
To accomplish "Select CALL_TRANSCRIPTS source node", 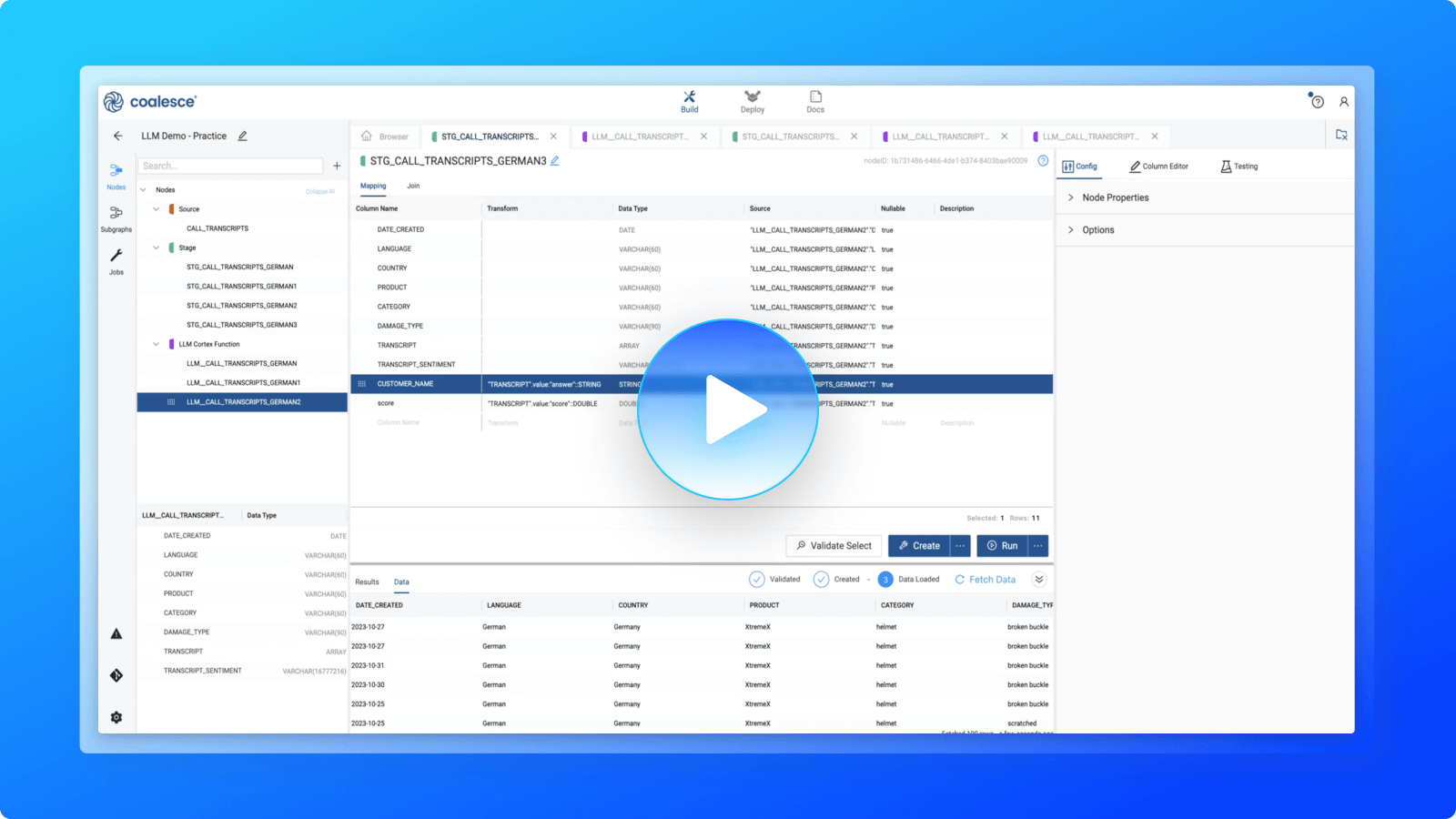I will click(217, 228).
